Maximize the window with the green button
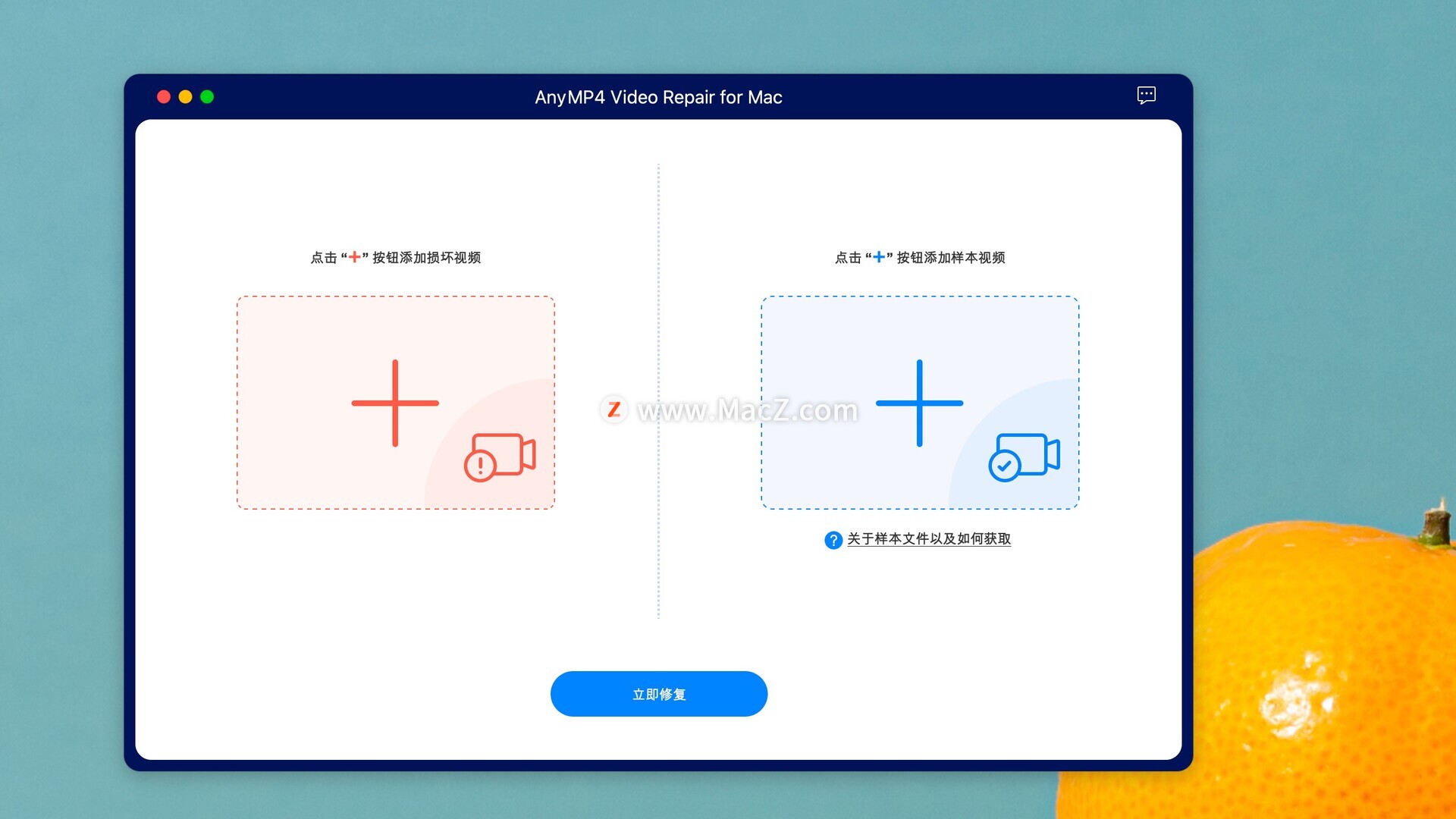 (x=207, y=97)
